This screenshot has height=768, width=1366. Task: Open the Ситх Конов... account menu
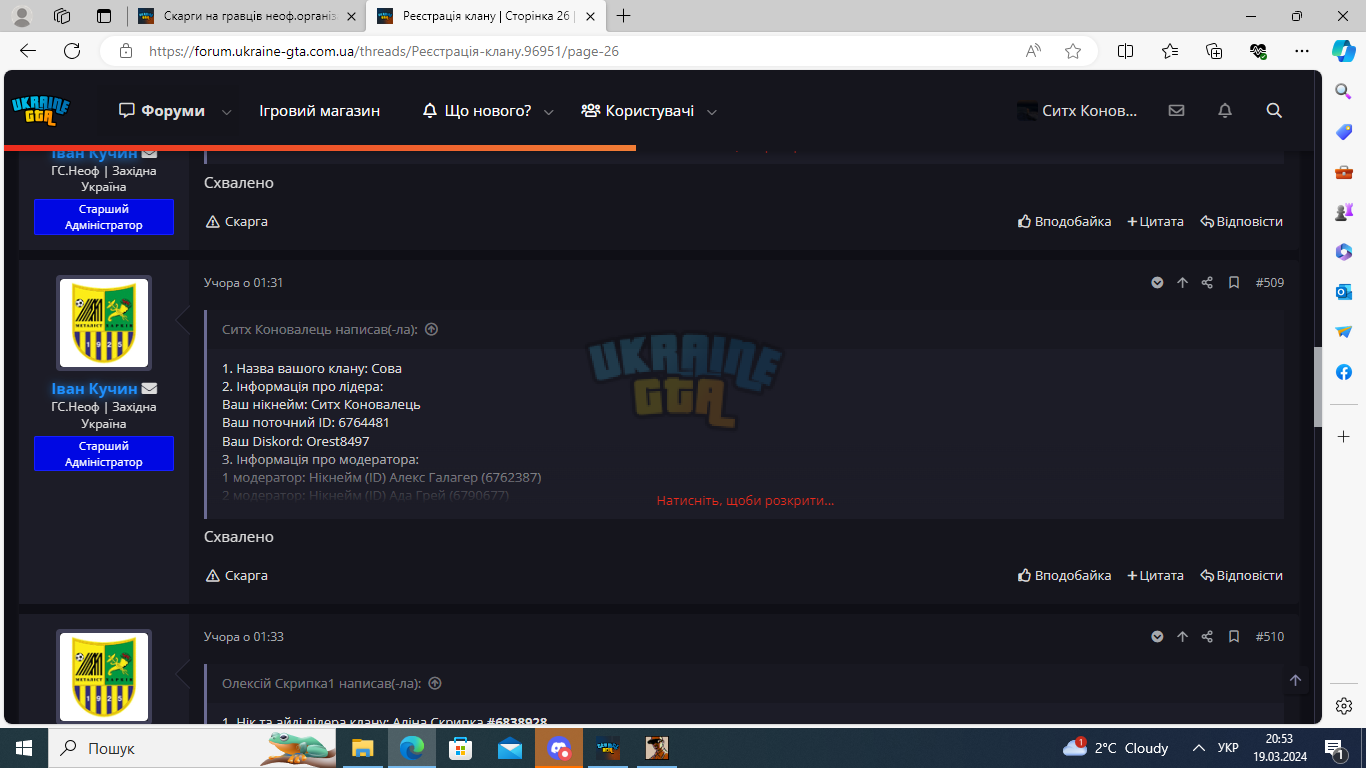click(x=1078, y=111)
